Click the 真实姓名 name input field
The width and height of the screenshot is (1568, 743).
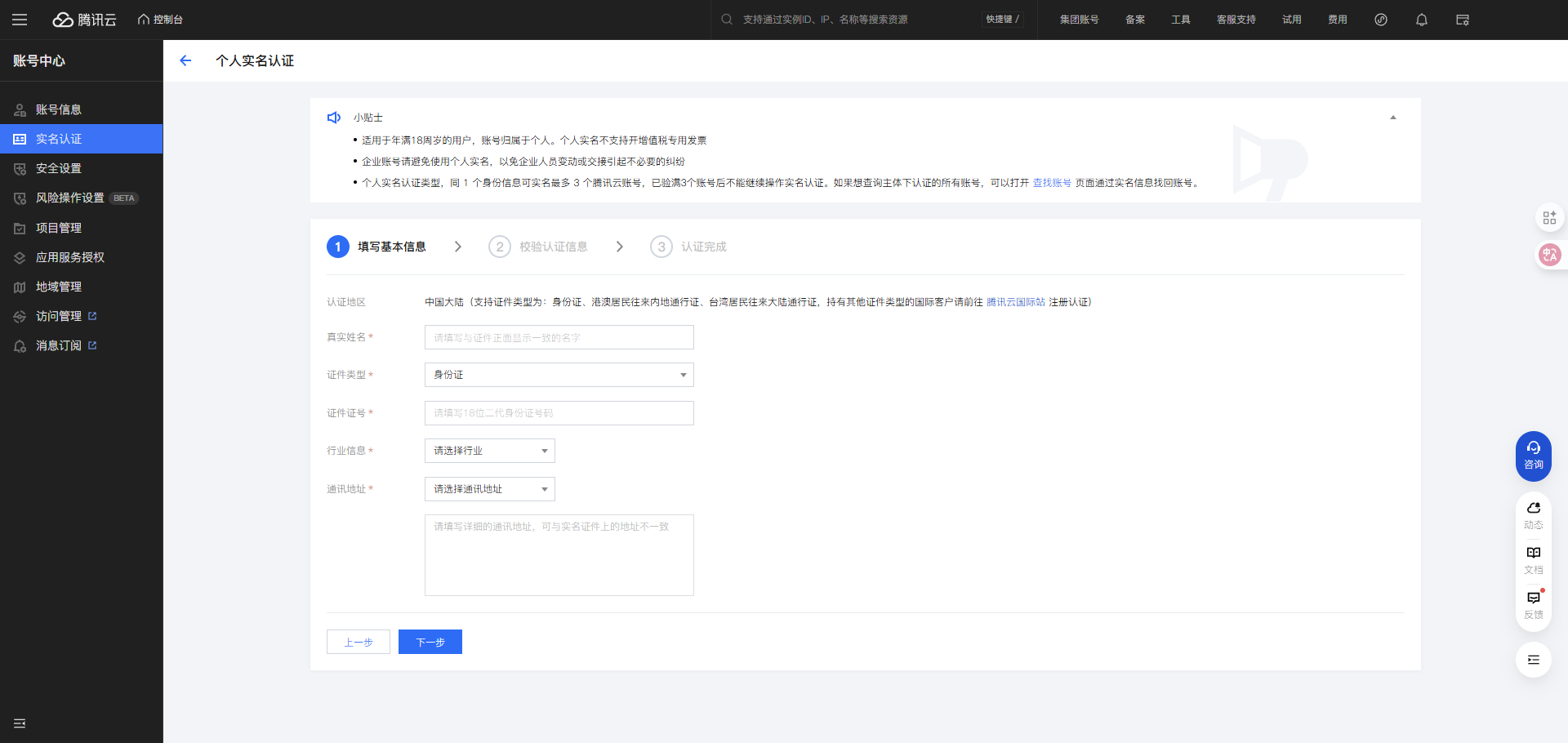pos(559,337)
